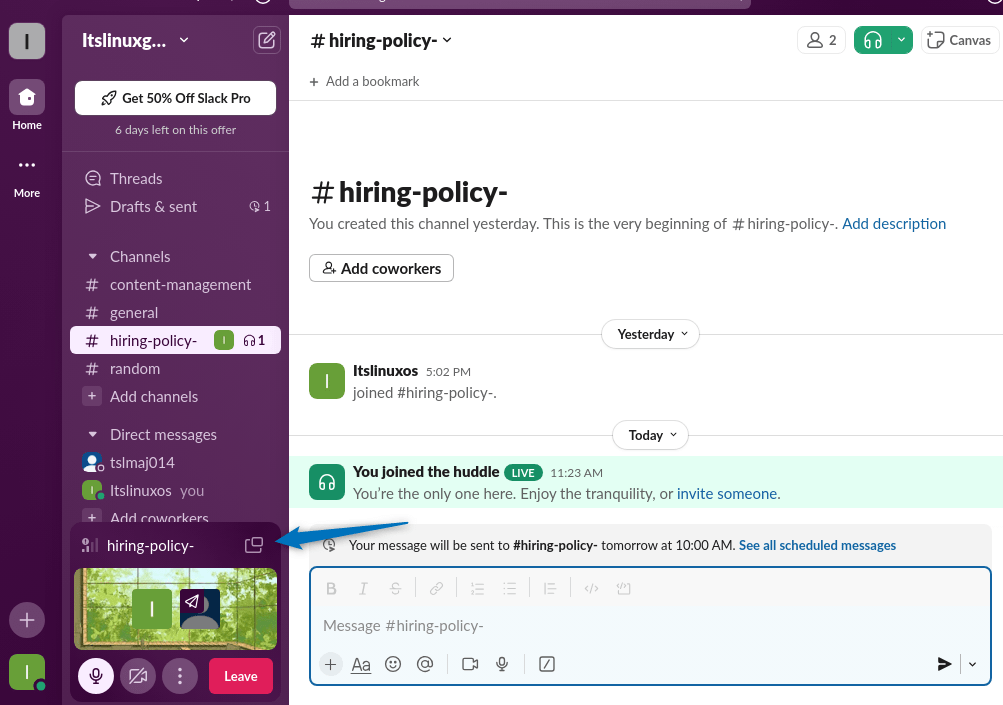Click See all scheduled messages link

tap(817, 545)
